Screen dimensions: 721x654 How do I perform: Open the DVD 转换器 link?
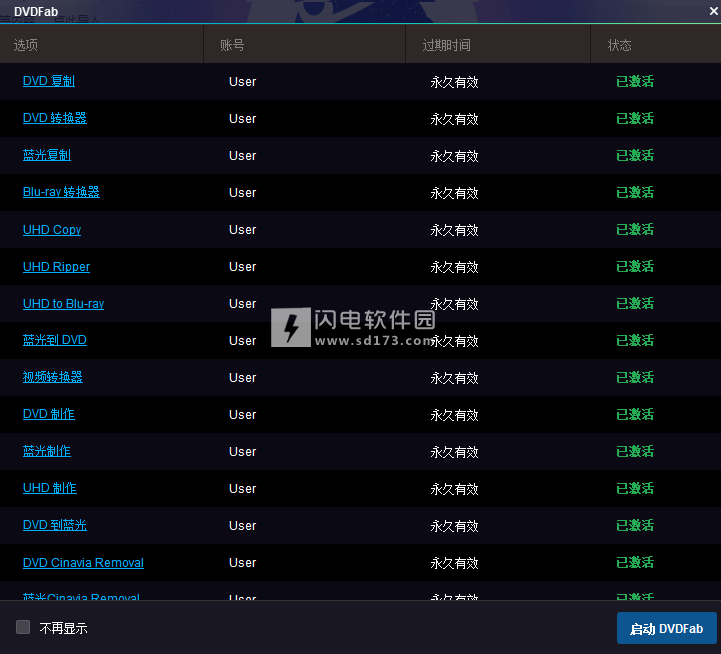[55, 118]
